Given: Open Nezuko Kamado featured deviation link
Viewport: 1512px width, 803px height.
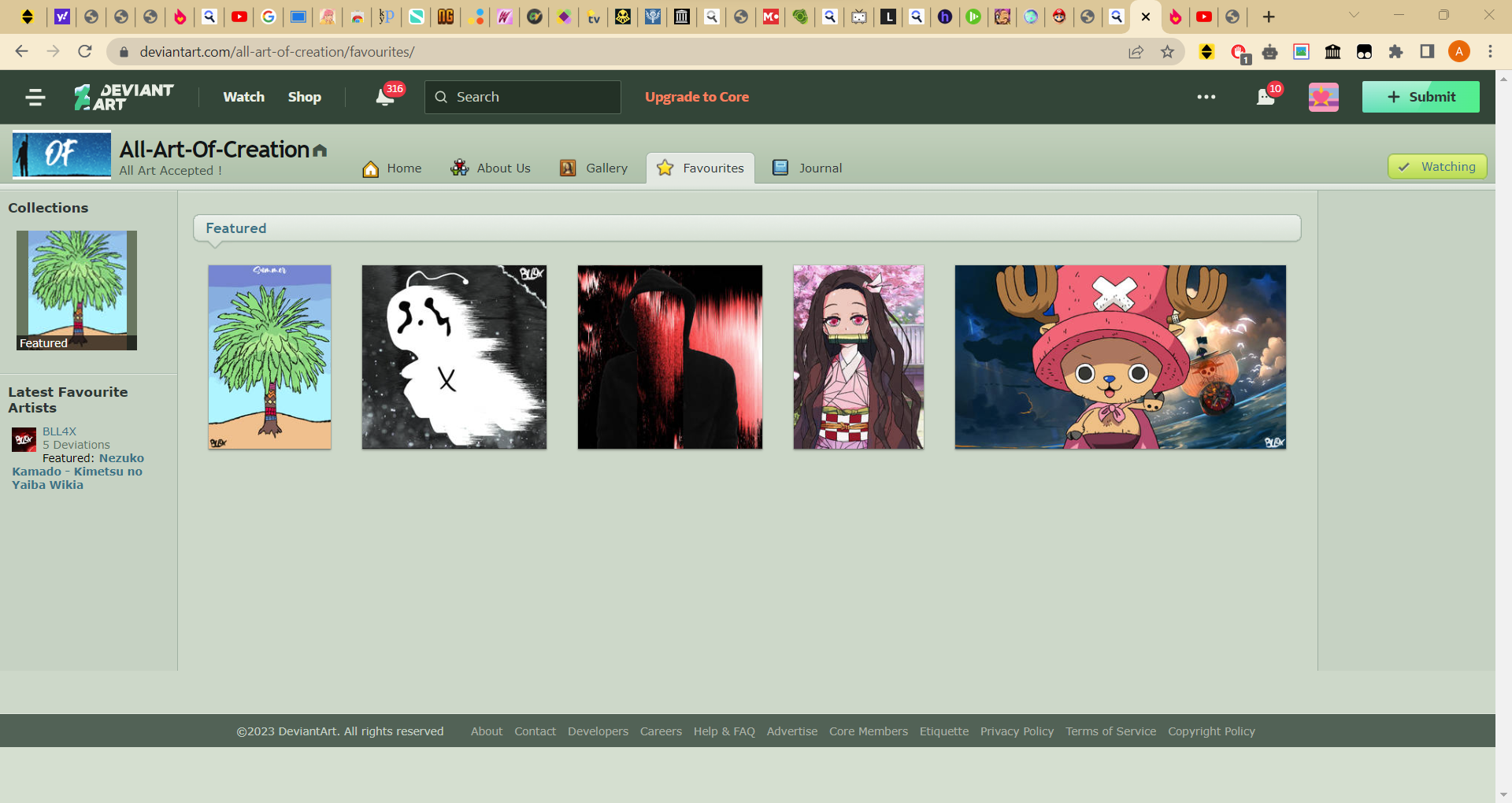Looking at the screenshot, I should click(78, 472).
